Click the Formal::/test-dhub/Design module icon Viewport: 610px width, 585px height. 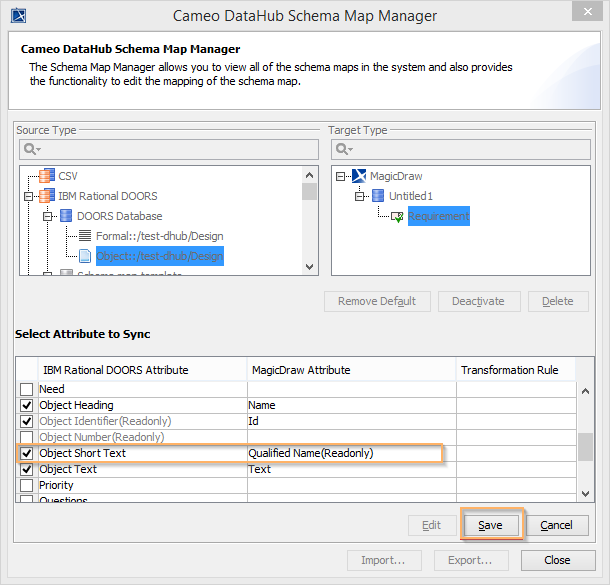click(85, 236)
